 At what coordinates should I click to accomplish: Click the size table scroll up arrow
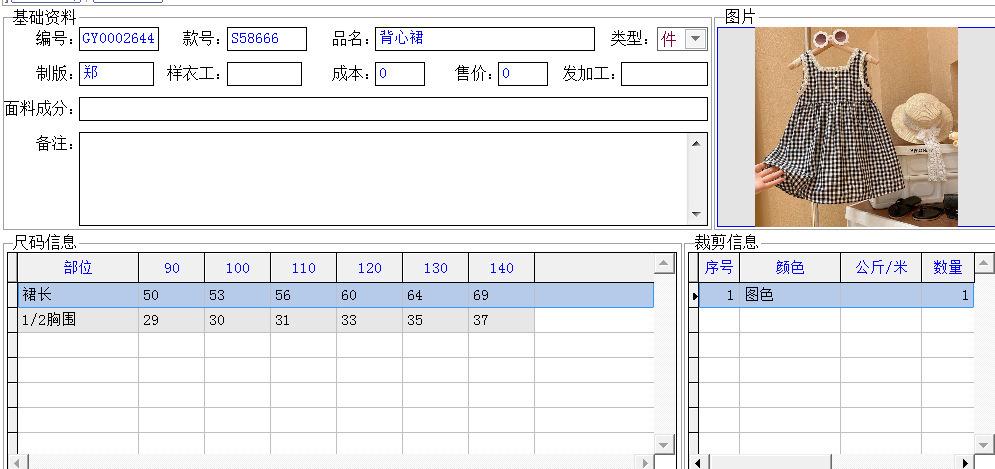(664, 263)
